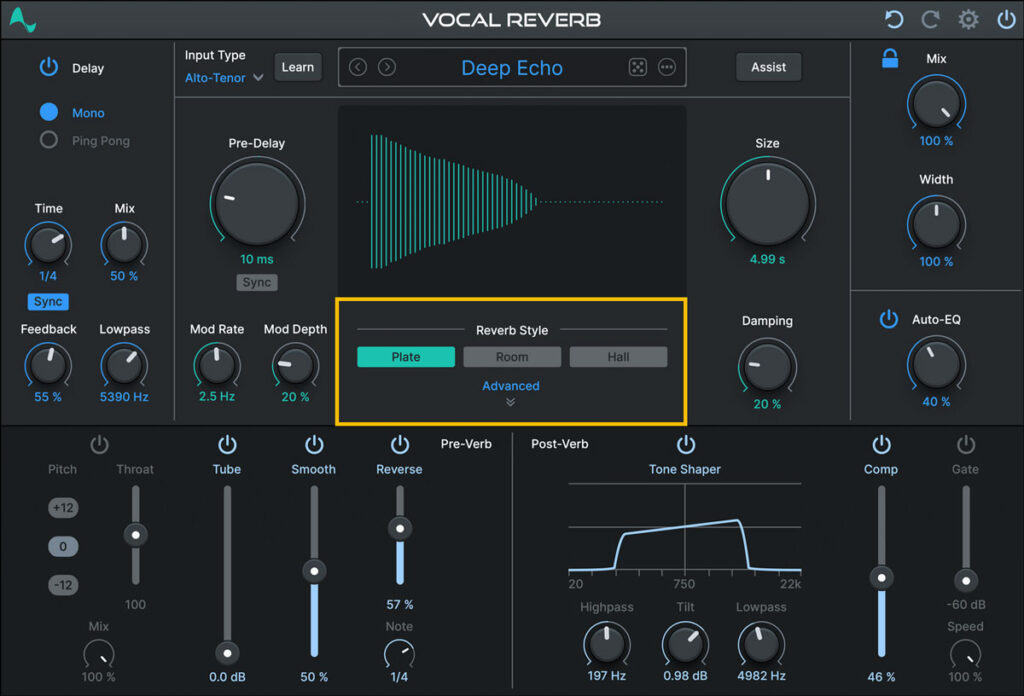1024x696 pixels.
Task: Expand the Advanced reverb settings
Action: pos(511,386)
